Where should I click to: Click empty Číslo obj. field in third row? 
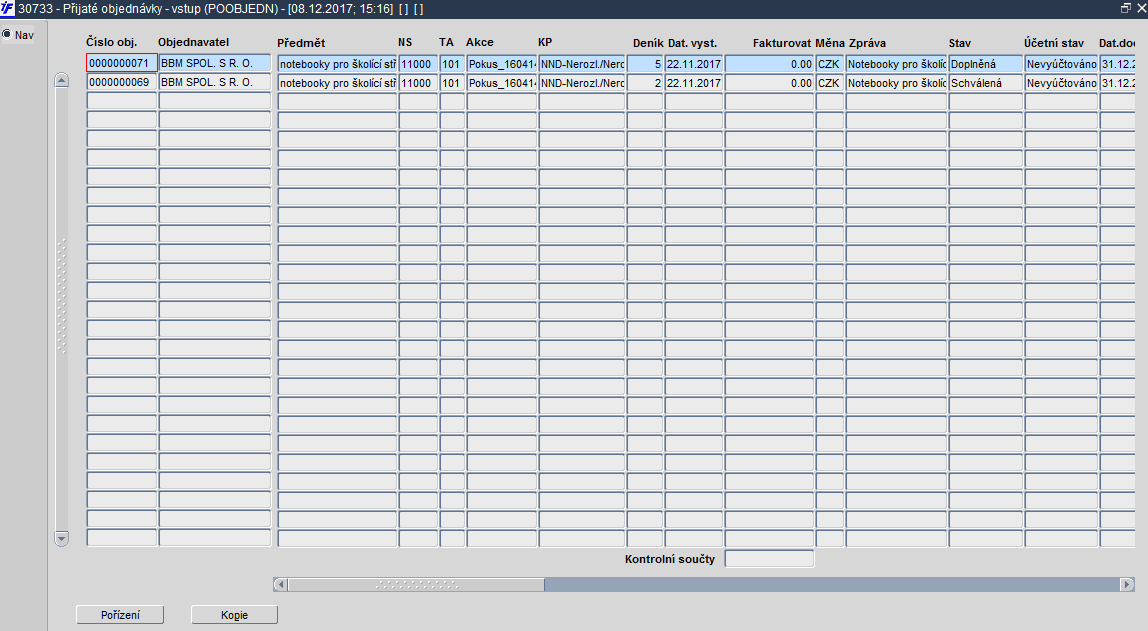pos(122,102)
